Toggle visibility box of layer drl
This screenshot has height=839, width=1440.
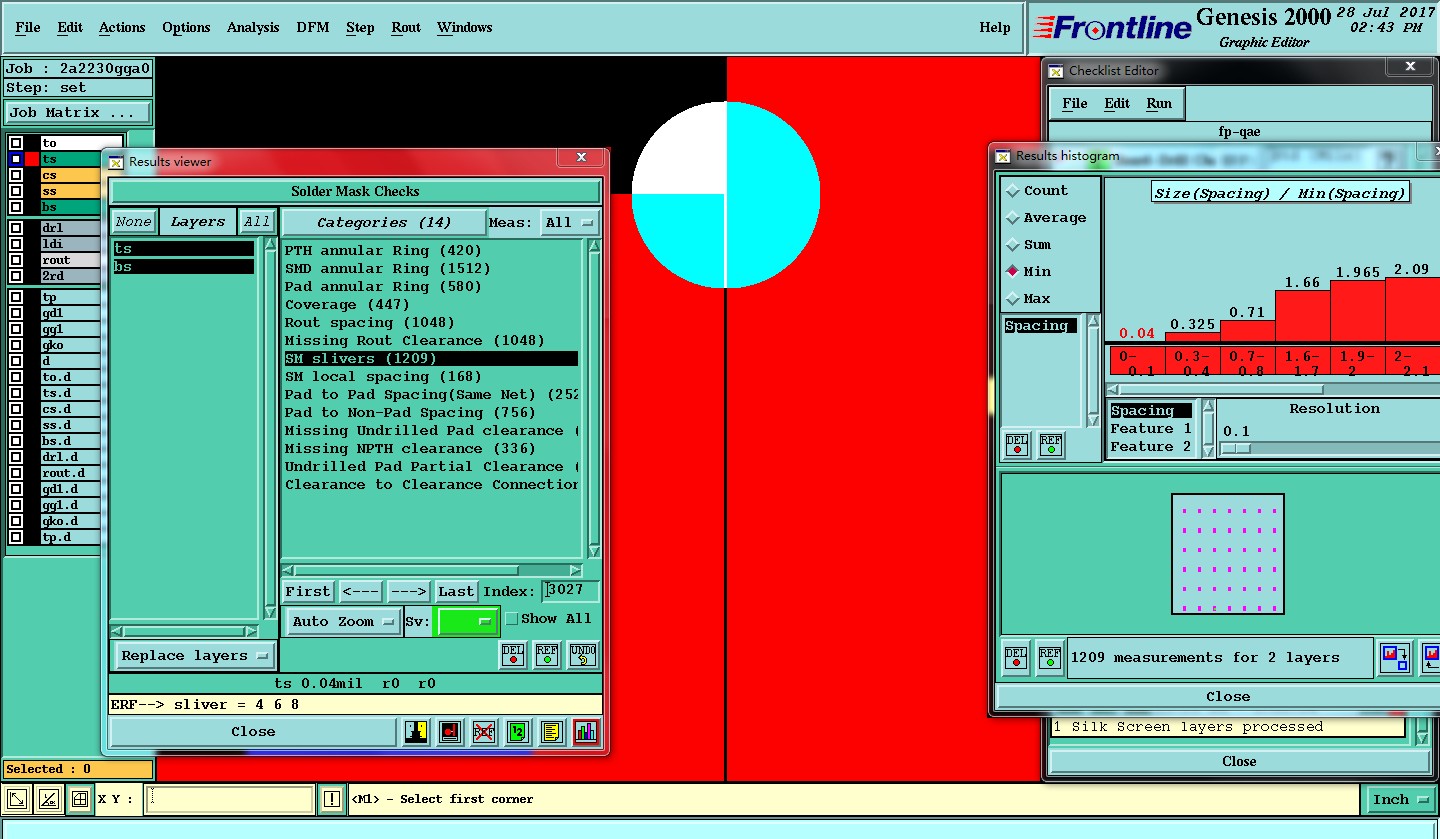pyautogui.click(x=16, y=228)
